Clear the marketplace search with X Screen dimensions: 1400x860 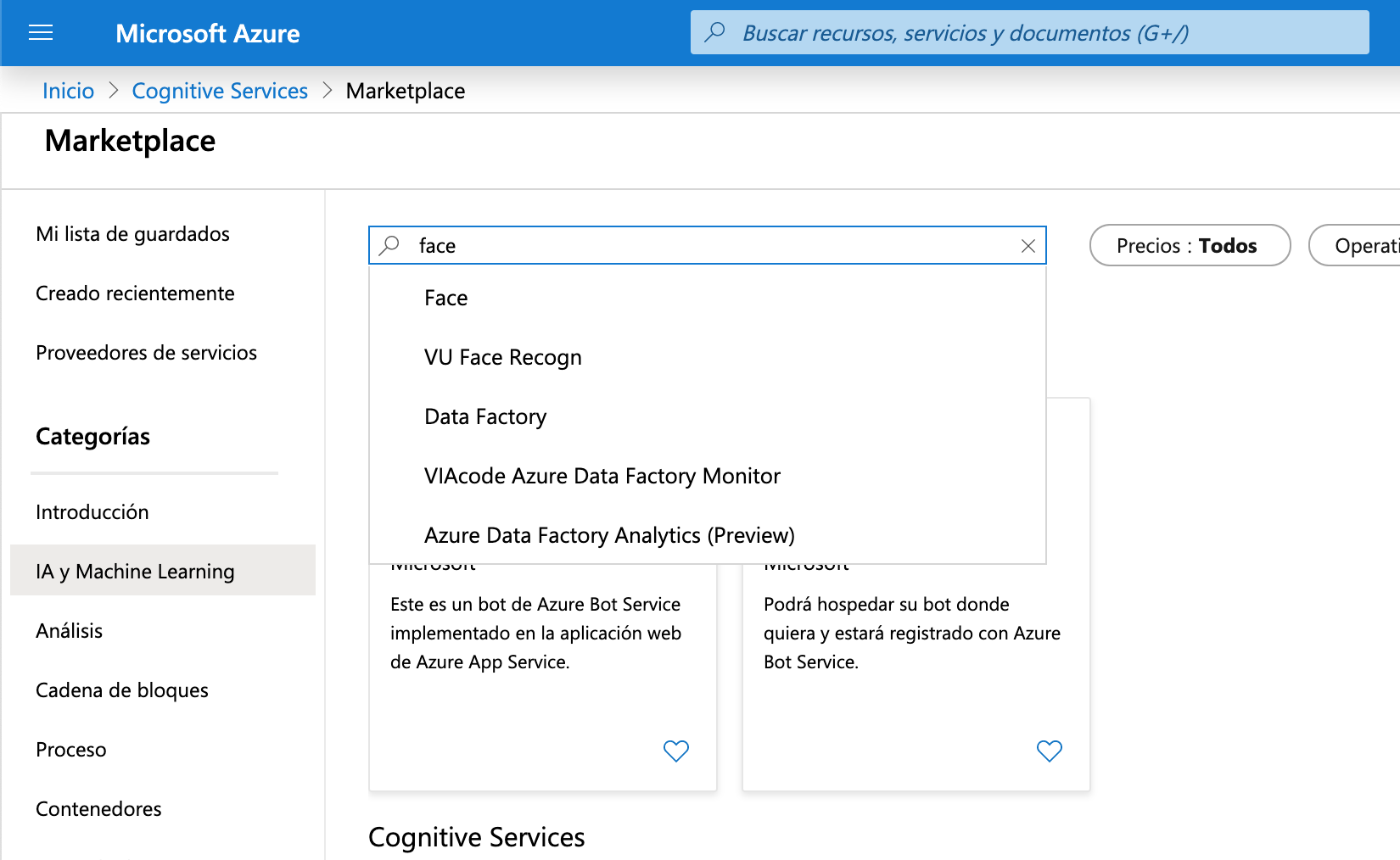1028,246
